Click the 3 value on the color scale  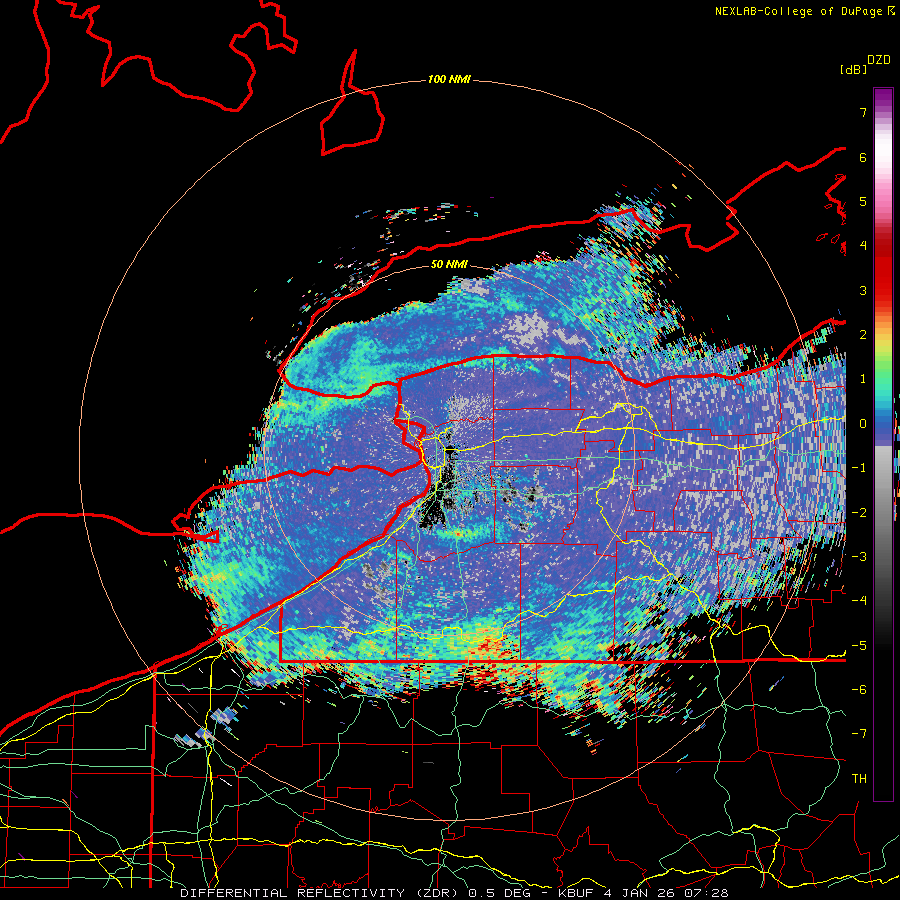863,290
